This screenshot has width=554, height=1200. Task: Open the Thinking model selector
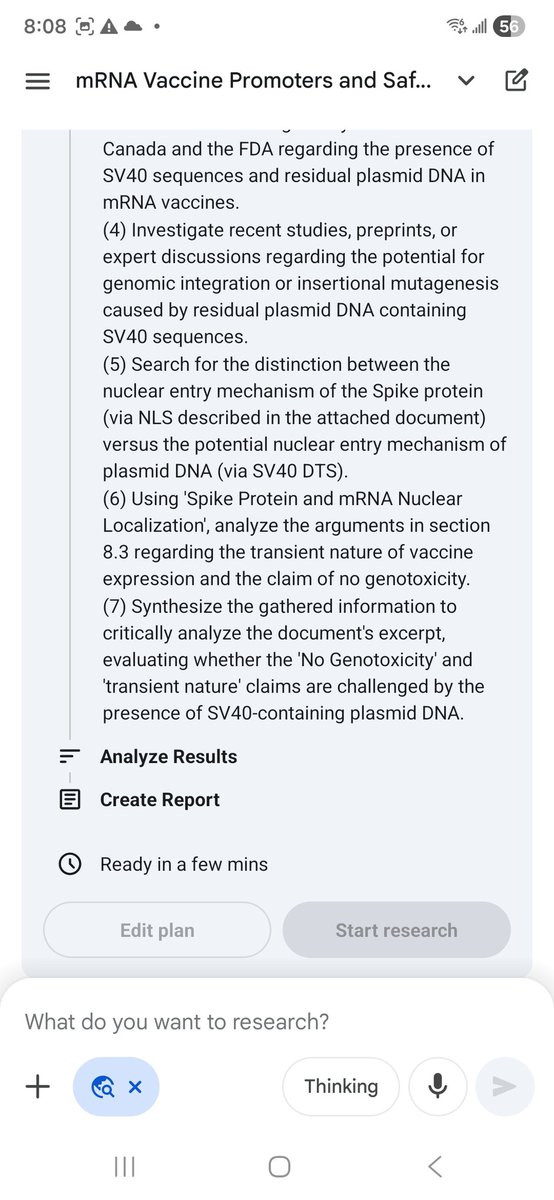click(x=341, y=1086)
